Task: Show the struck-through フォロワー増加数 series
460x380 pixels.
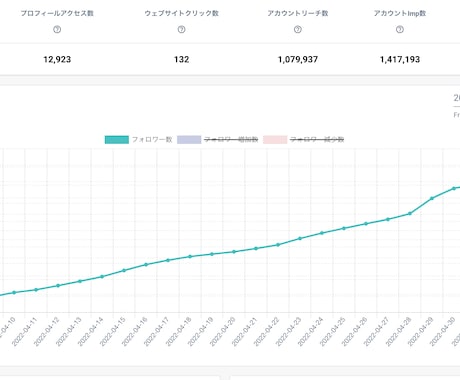Action: 231,139
